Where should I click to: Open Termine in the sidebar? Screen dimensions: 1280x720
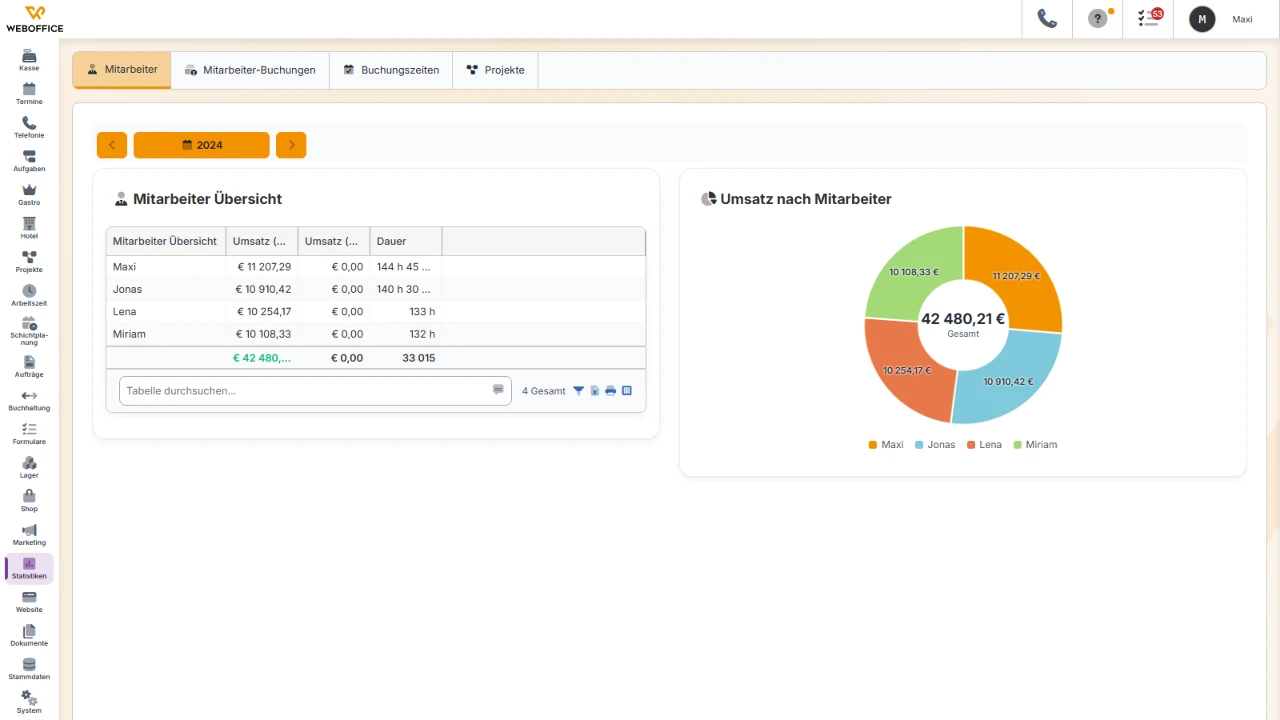click(x=29, y=94)
